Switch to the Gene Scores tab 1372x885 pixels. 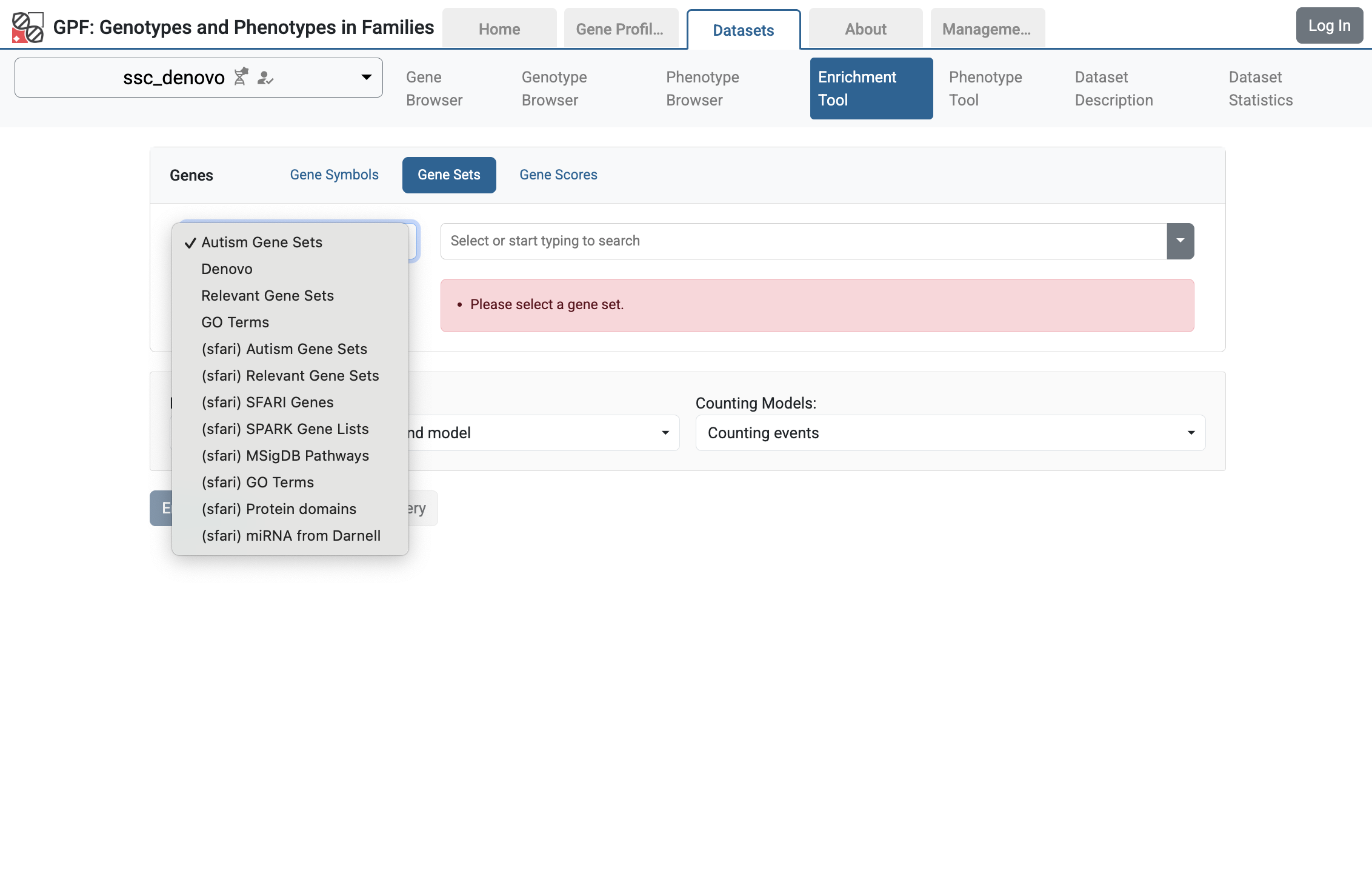pyautogui.click(x=558, y=175)
